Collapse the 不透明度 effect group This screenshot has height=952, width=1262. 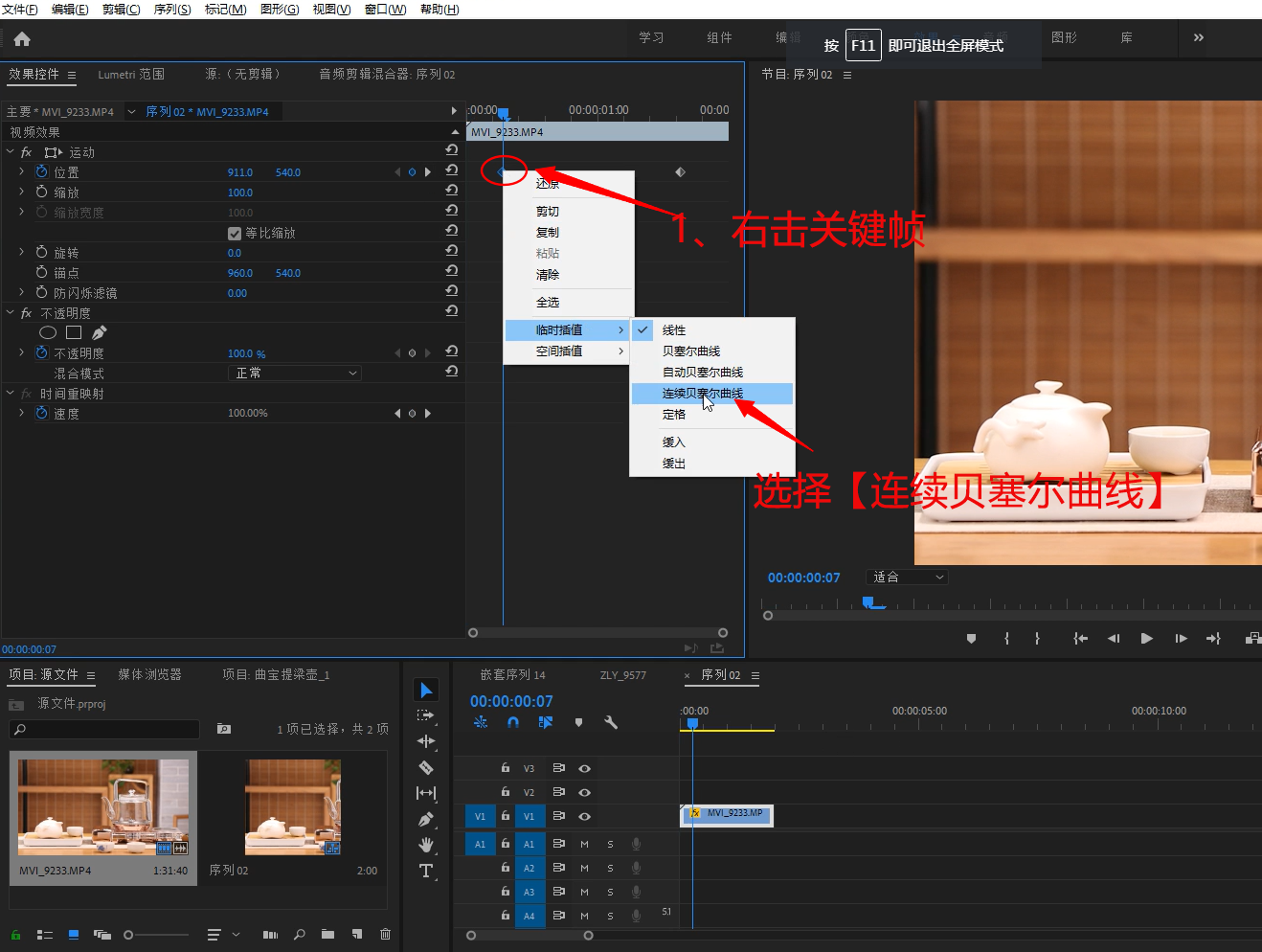(11, 312)
